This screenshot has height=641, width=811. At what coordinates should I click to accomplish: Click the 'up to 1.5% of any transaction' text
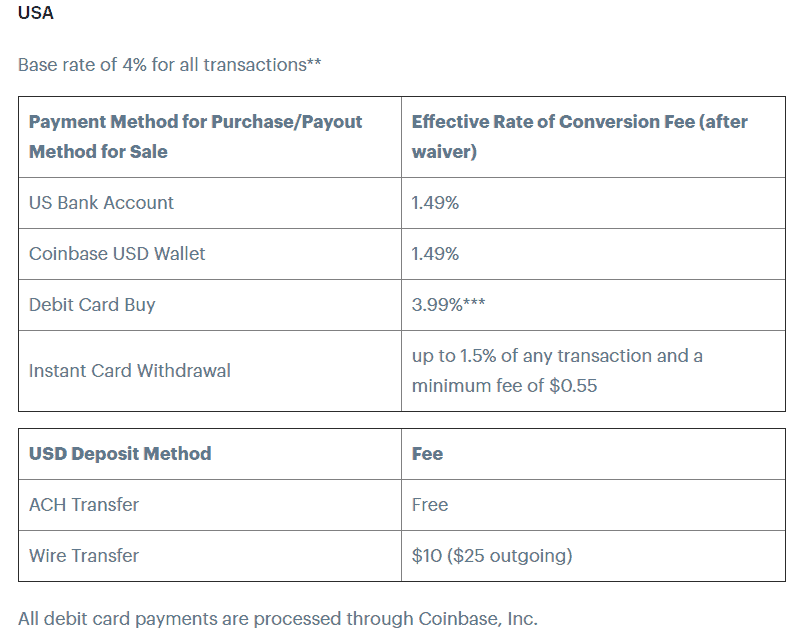click(557, 356)
